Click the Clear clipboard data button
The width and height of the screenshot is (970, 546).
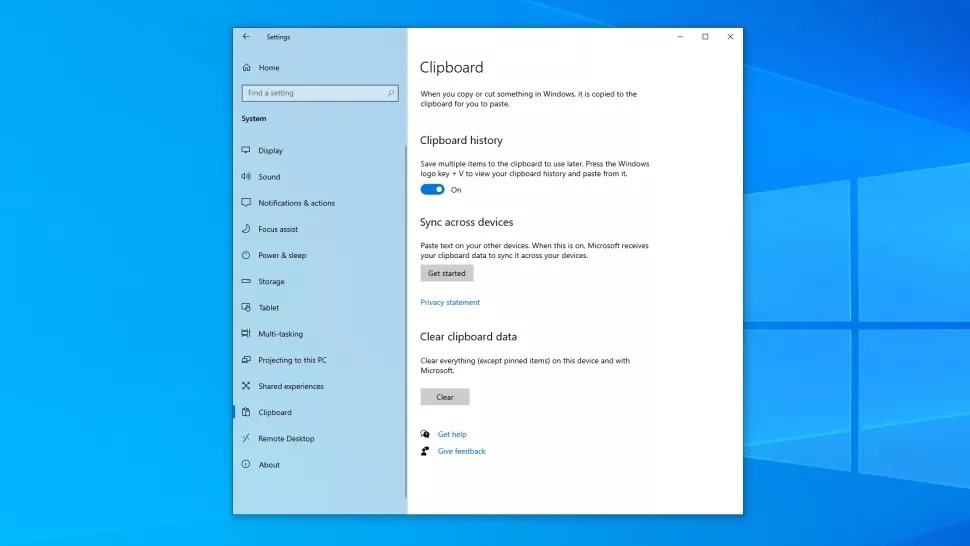[x=445, y=397]
